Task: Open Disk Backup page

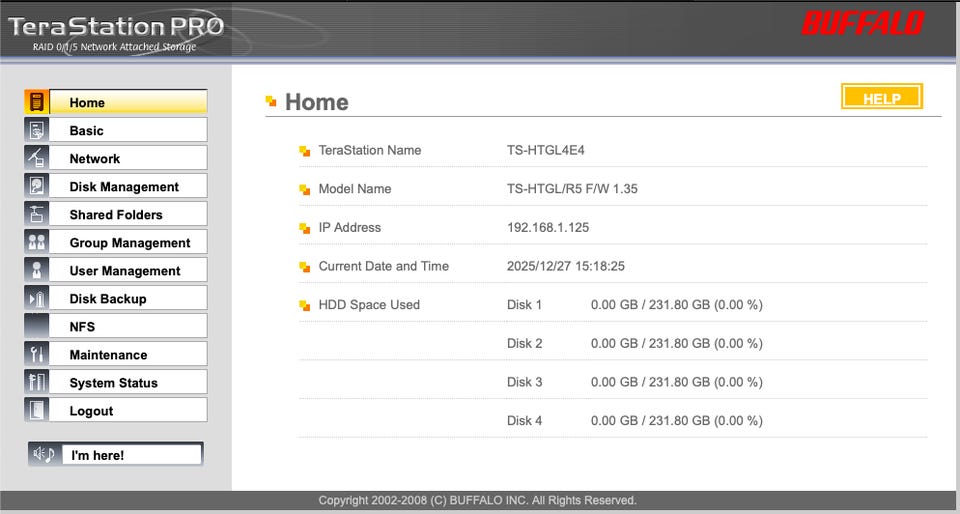Action: coord(128,299)
